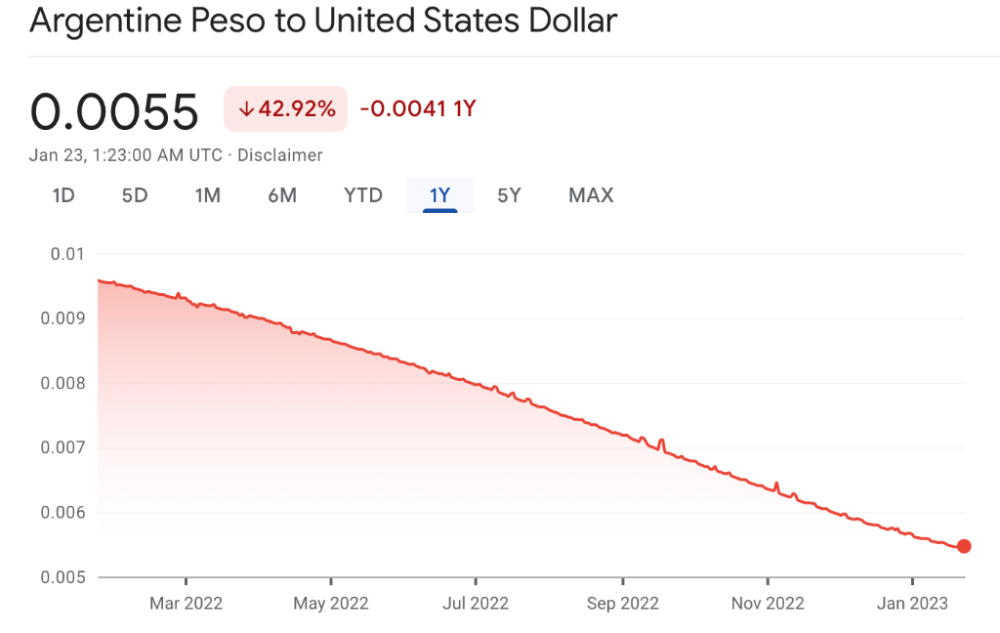The width and height of the screenshot is (1000, 633).
Task: Open the Disclaimer link
Action: (x=280, y=155)
